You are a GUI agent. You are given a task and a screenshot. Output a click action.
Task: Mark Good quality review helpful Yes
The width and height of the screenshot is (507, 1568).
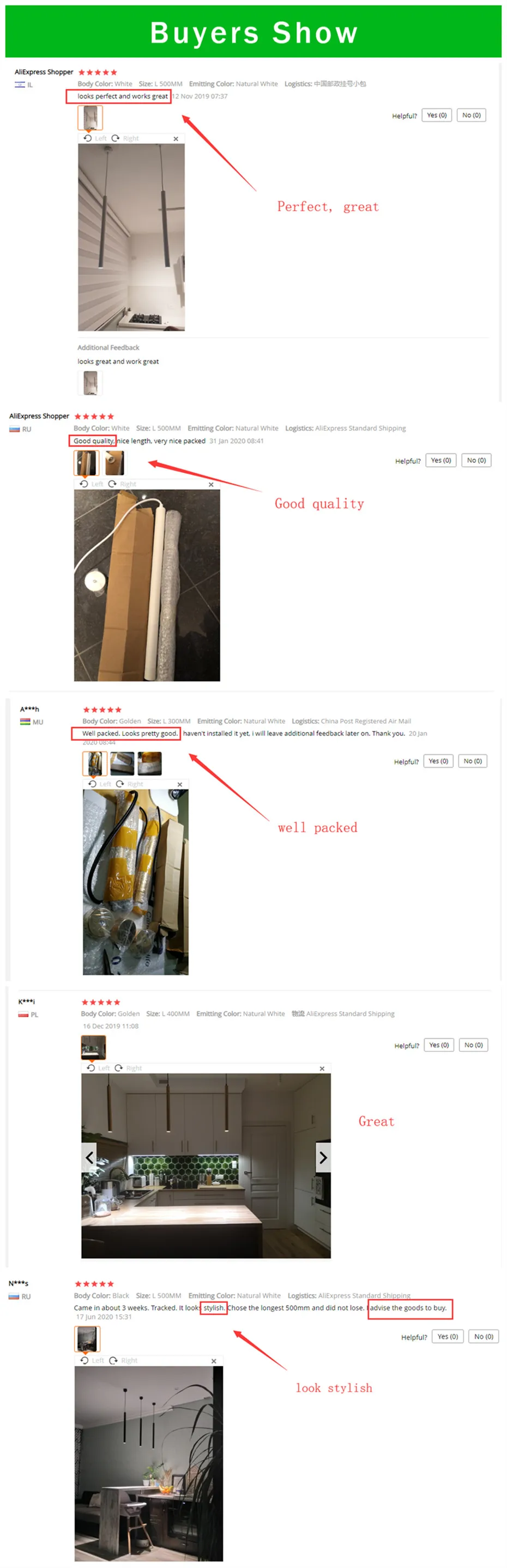point(441,460)
